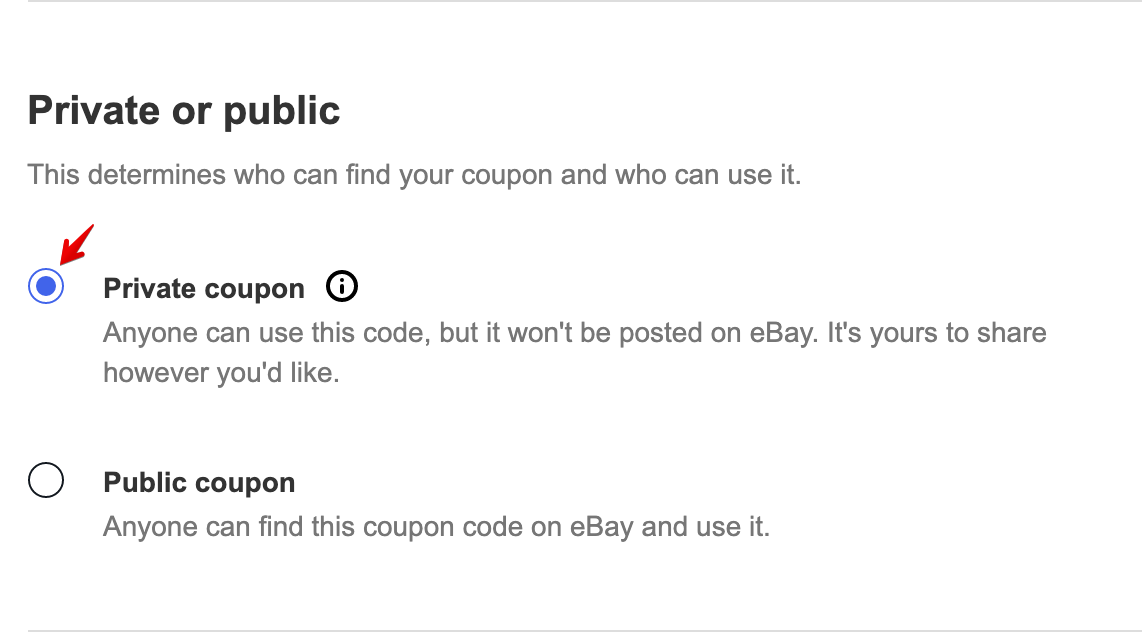This screenshot has height=632, width=1142.
Task: Click the red arrow annotation
Action: (76, 245)
